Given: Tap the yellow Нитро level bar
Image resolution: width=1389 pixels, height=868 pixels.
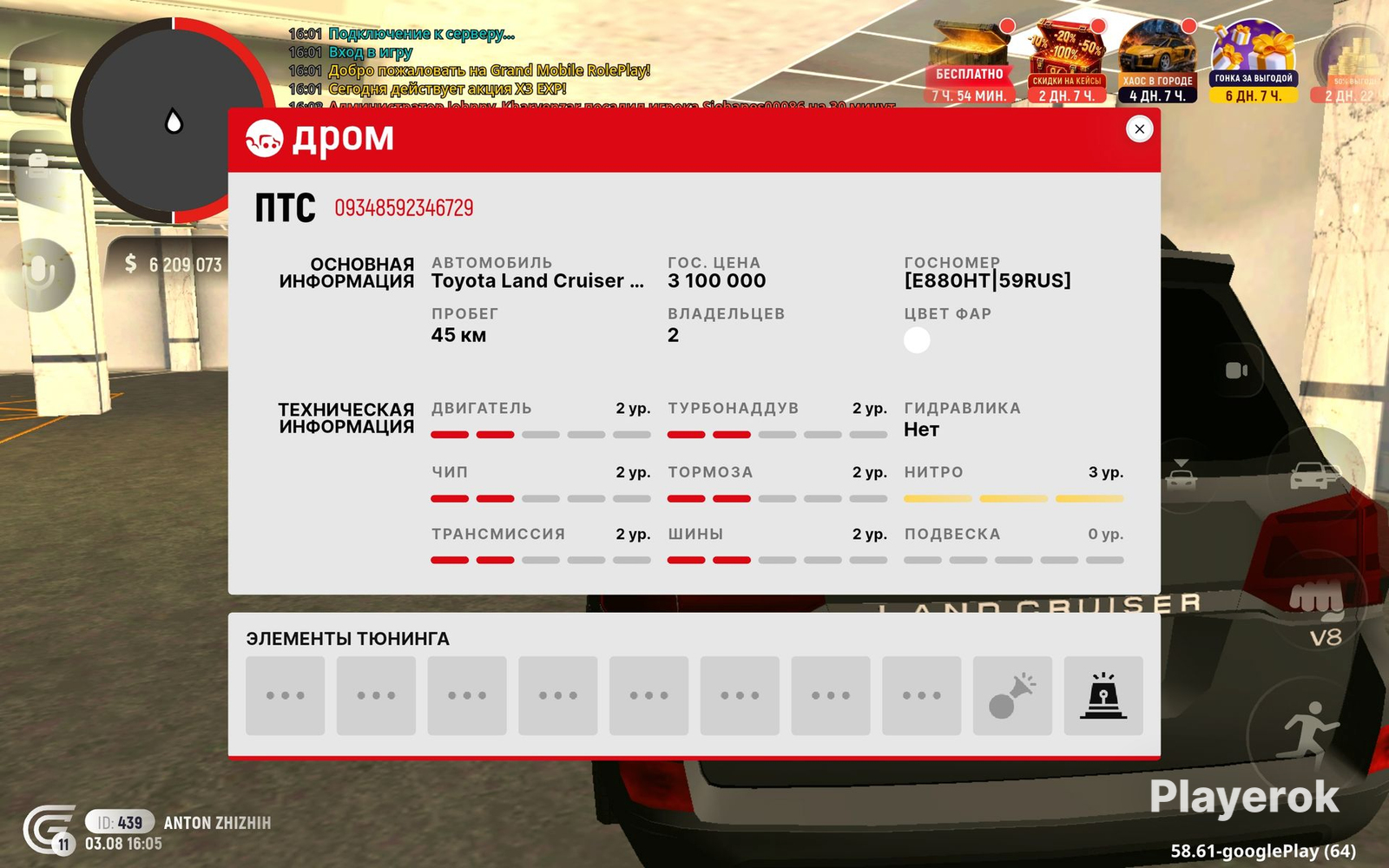Looking at the screenshot, I should point(1014,499).
